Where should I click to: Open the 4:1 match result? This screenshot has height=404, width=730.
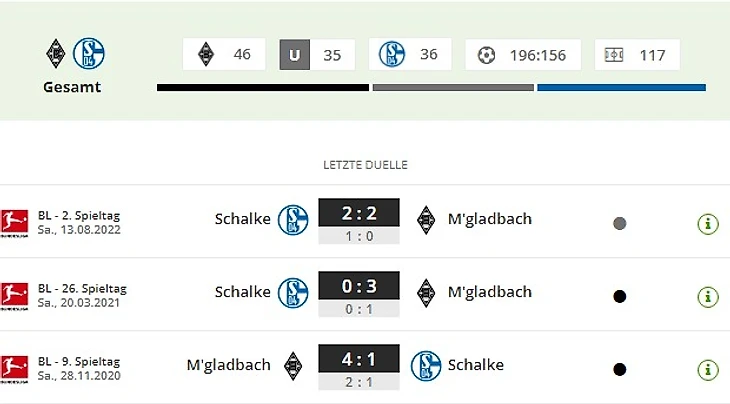click(x=358, y=359)
